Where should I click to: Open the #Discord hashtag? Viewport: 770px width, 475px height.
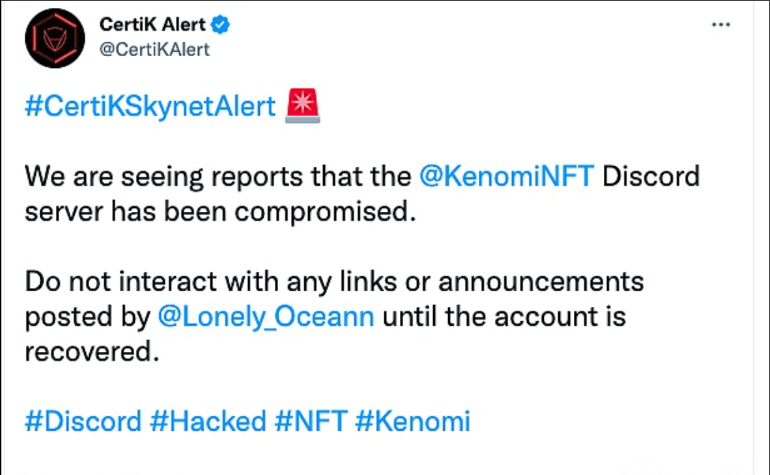[x=83, y=421]
